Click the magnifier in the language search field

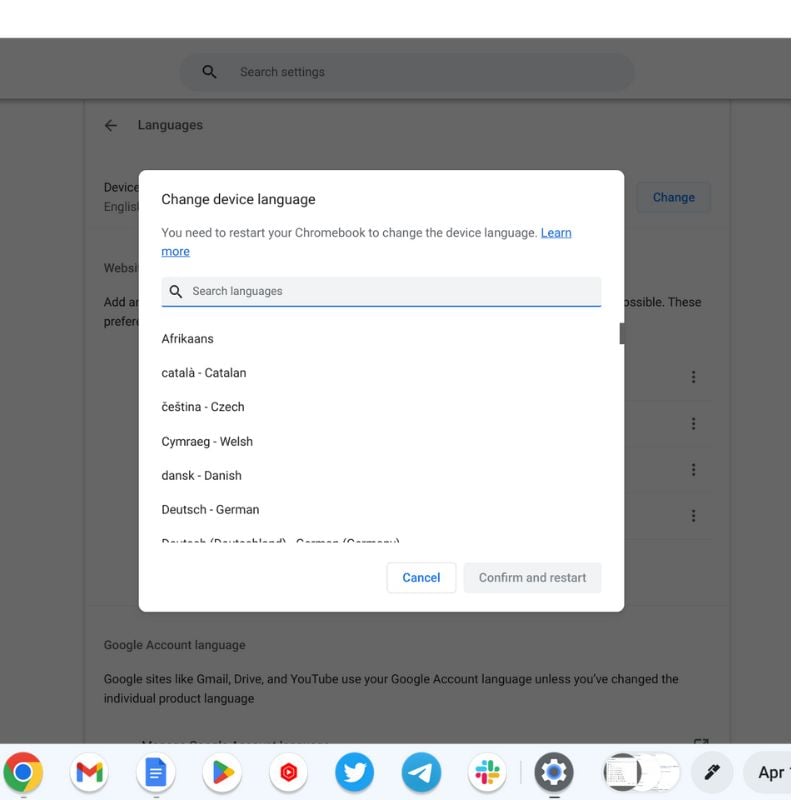point(176,291)
